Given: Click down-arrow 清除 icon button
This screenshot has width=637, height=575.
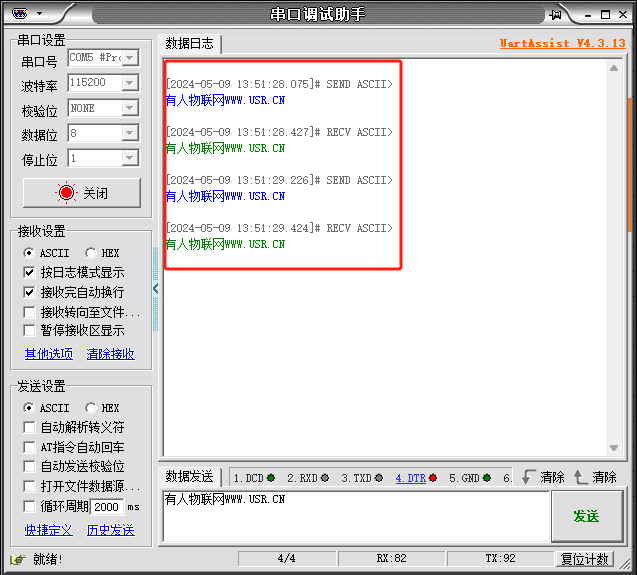Looking at the screenshot, I should (543, 477).
